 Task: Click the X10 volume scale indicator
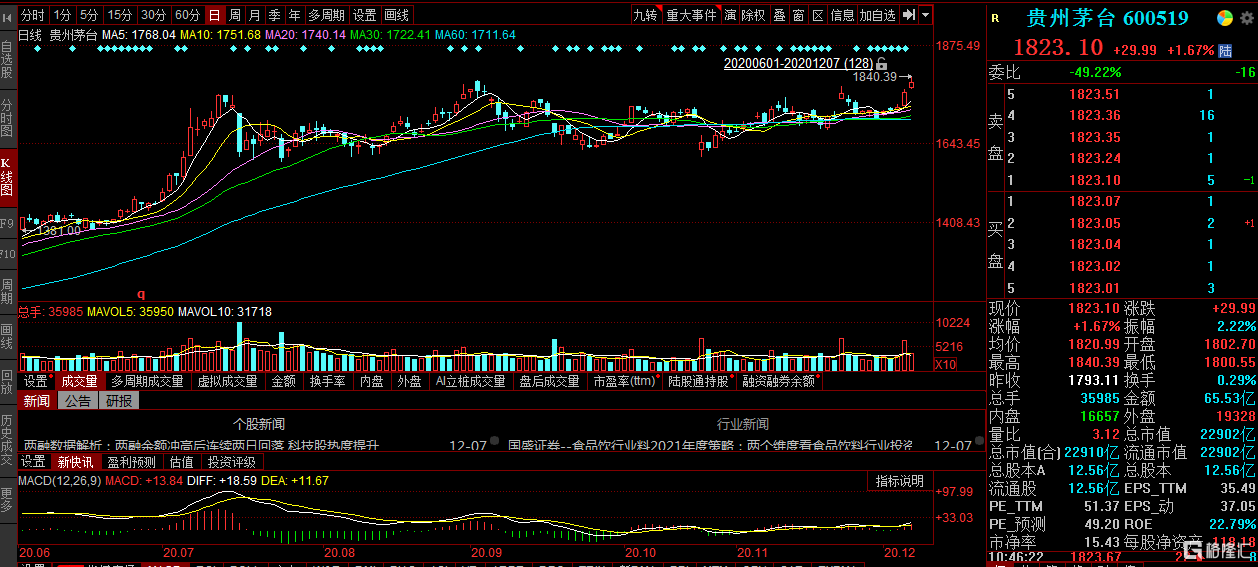click(943, 364)
